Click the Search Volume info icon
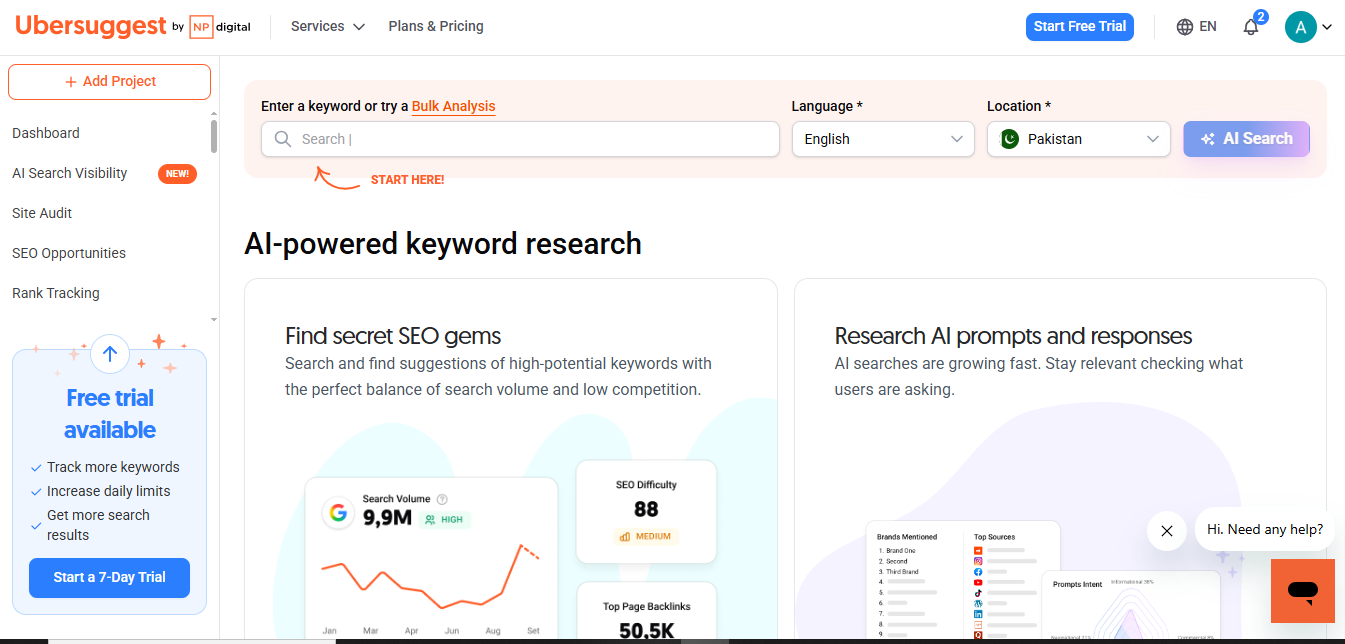1345x644 pixels. pyautogui.click(x=442, y=499)
